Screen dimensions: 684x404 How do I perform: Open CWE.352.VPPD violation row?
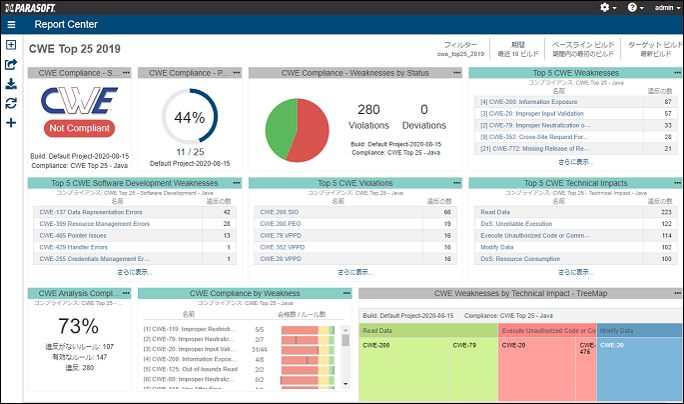[356, 247]
